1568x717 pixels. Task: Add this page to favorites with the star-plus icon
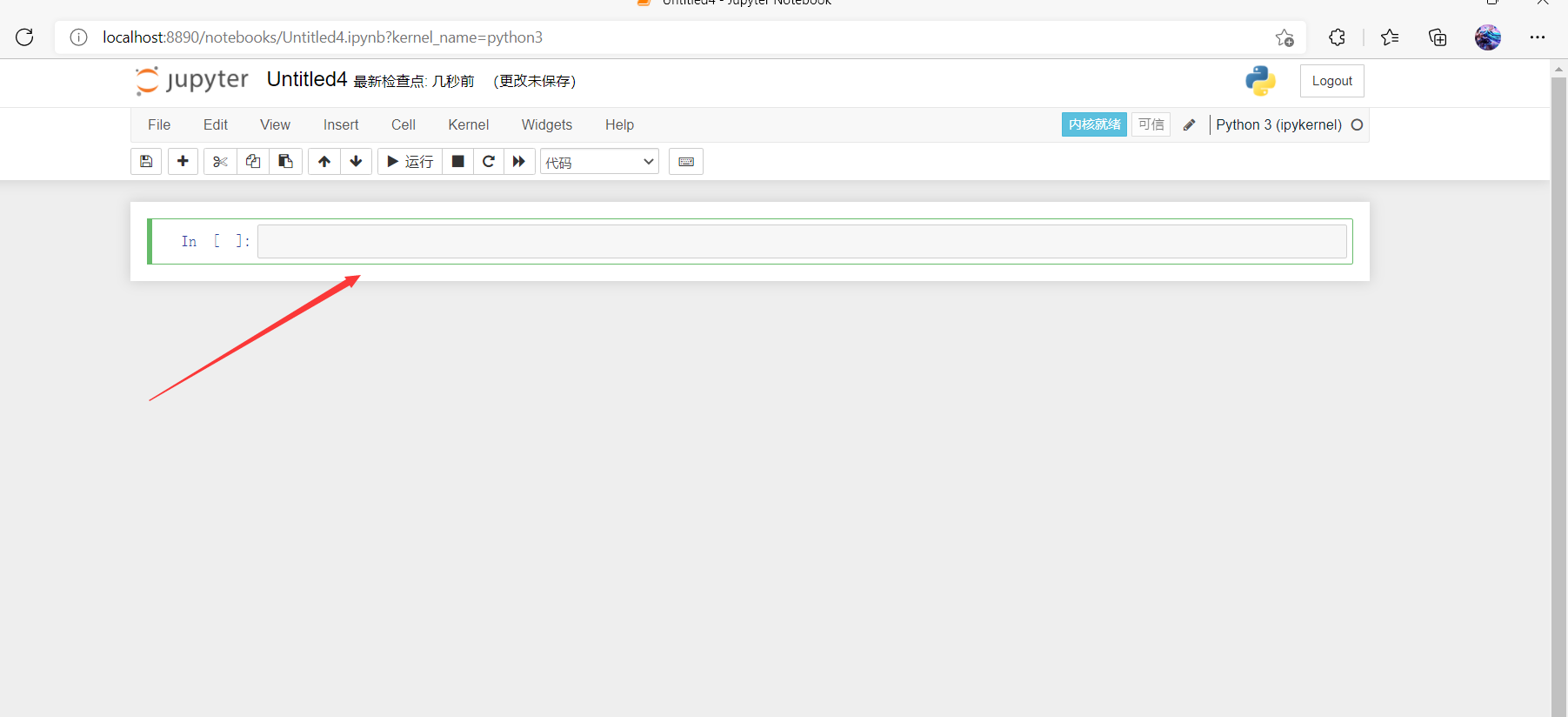coord(1284,37)
